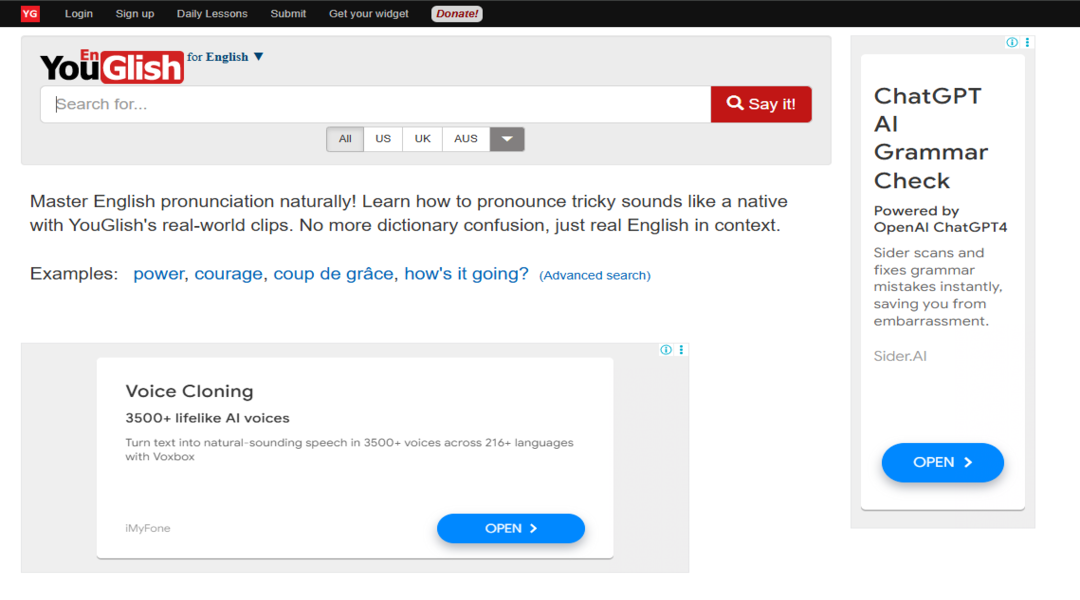Select the AUS accent filter
Viewport: 1080px width, 600px height.
pyautogui.click(x=466, y=139)
